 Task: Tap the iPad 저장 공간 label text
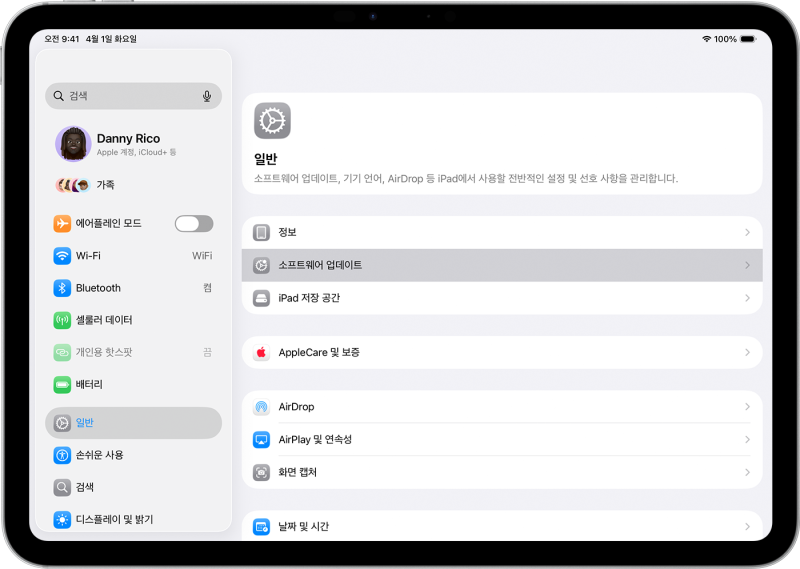pyautogui.click(x=309, y=298)
